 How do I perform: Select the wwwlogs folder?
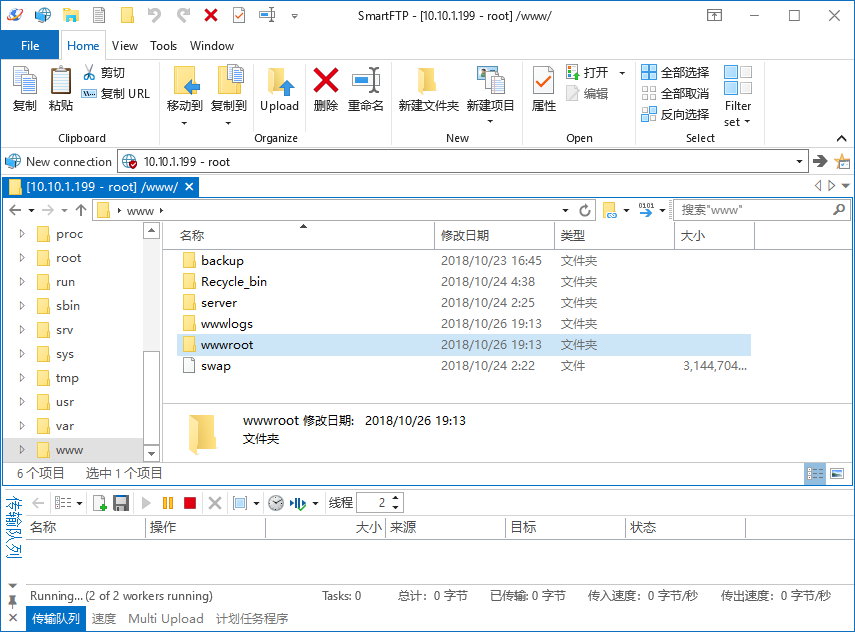(x=463, y=323)
